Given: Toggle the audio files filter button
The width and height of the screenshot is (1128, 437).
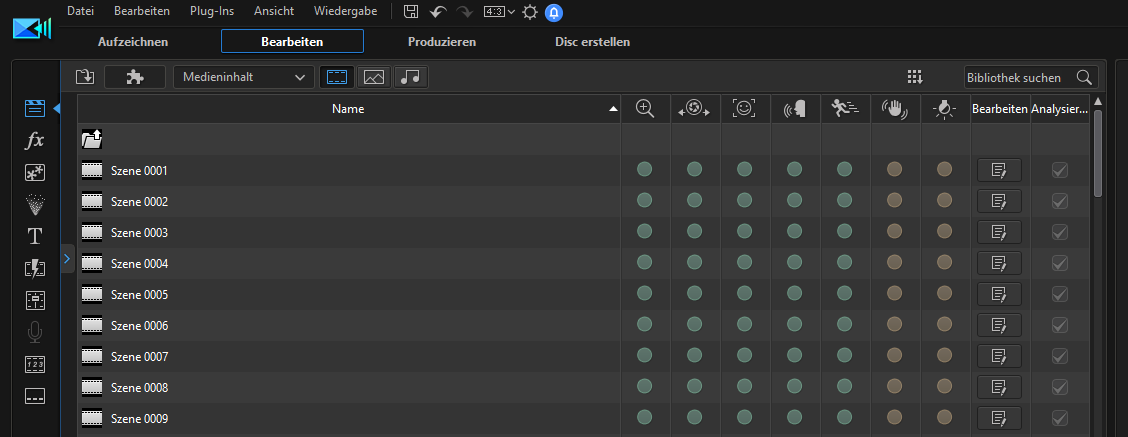Looking at the screenshot, I should 410,77.
